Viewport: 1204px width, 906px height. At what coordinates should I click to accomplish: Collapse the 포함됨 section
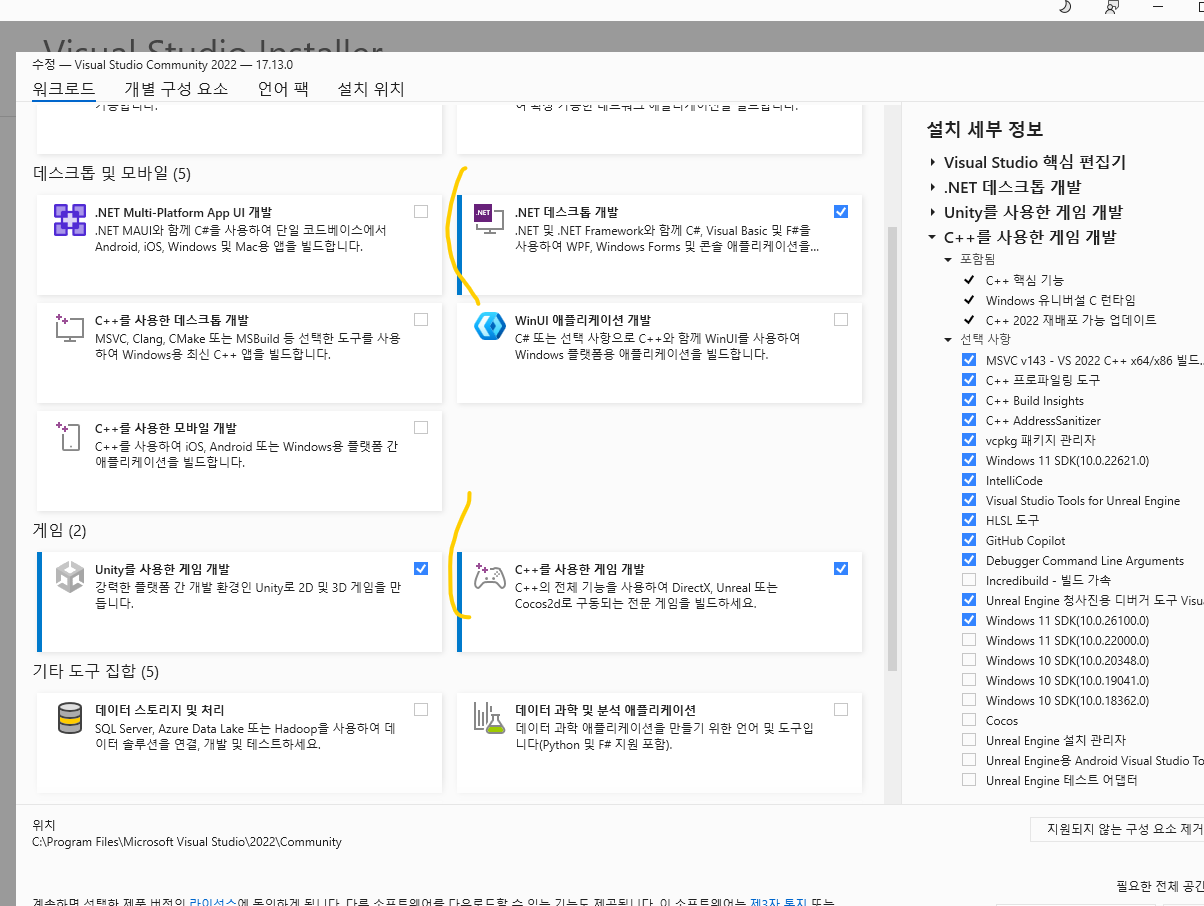[949, 259]
